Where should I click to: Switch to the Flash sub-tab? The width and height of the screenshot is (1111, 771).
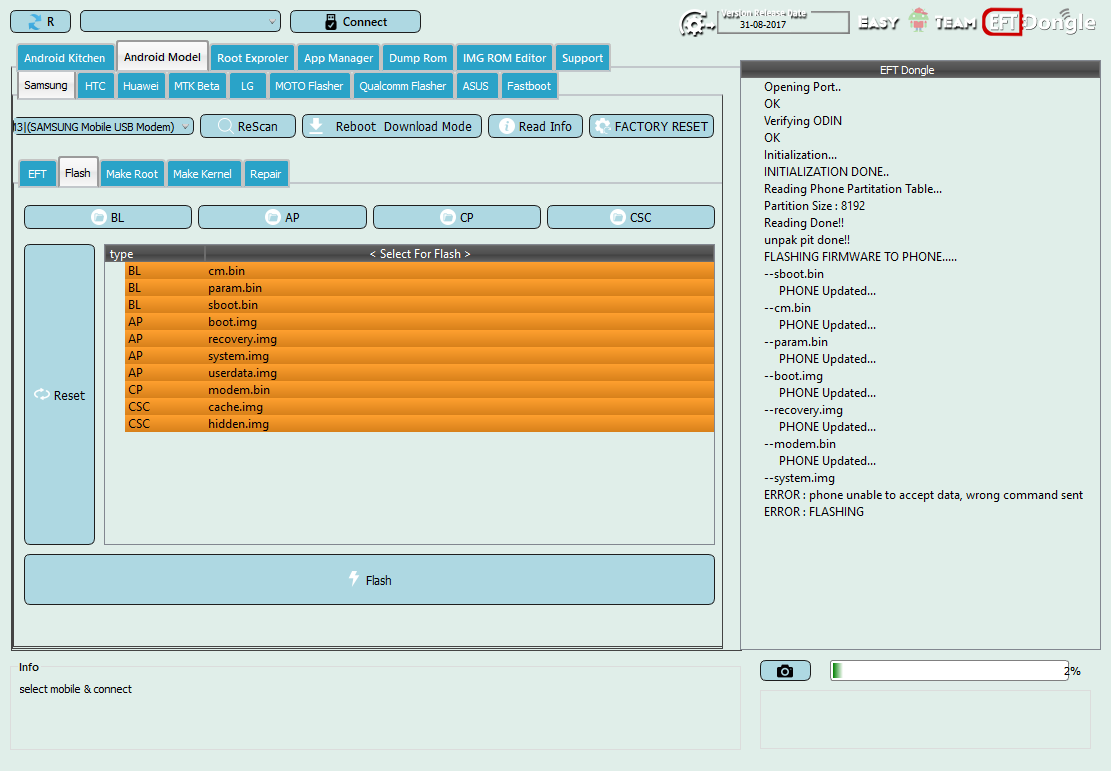(77, 173)
